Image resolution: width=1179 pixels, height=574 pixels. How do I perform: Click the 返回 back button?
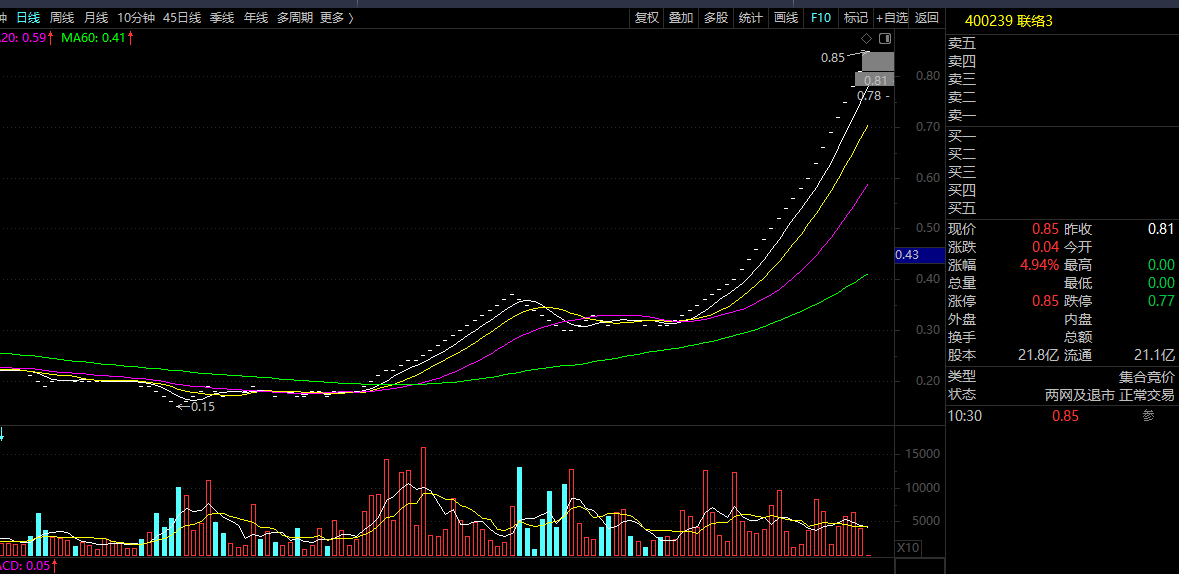[927, 18]
